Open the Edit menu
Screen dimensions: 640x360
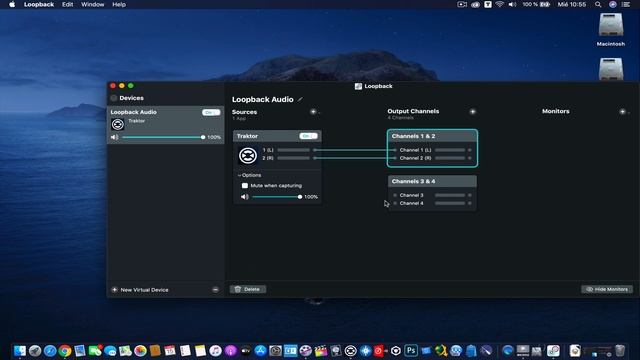(67, 4)
